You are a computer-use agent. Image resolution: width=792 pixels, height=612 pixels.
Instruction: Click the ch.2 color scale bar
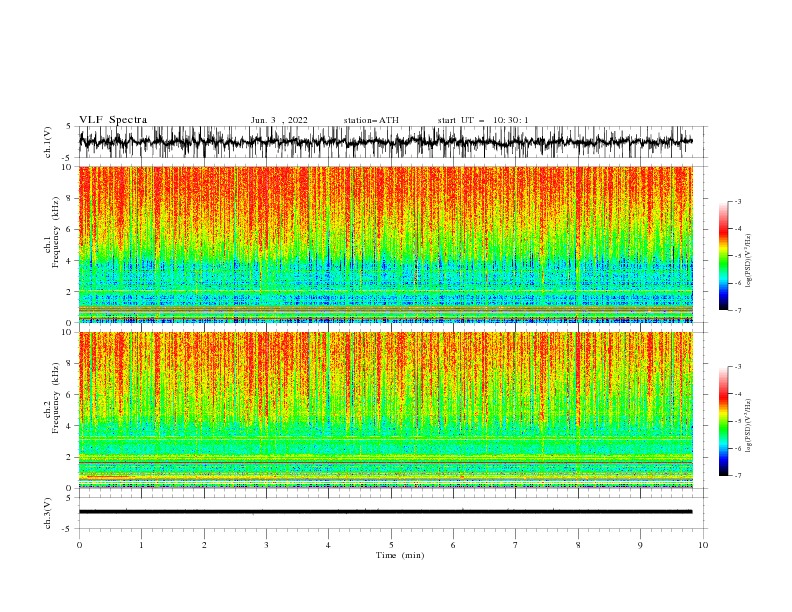click(x=723, y=421)
